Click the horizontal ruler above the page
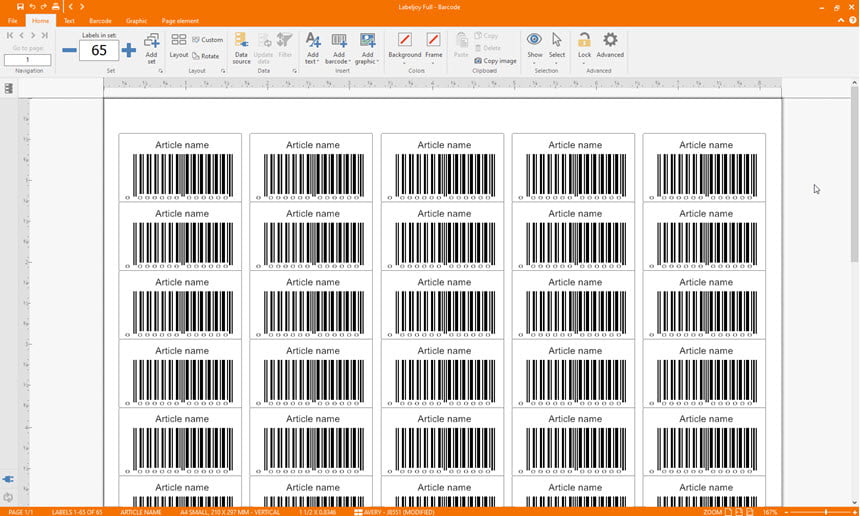 pyautogui.click(x=442, y=83)
